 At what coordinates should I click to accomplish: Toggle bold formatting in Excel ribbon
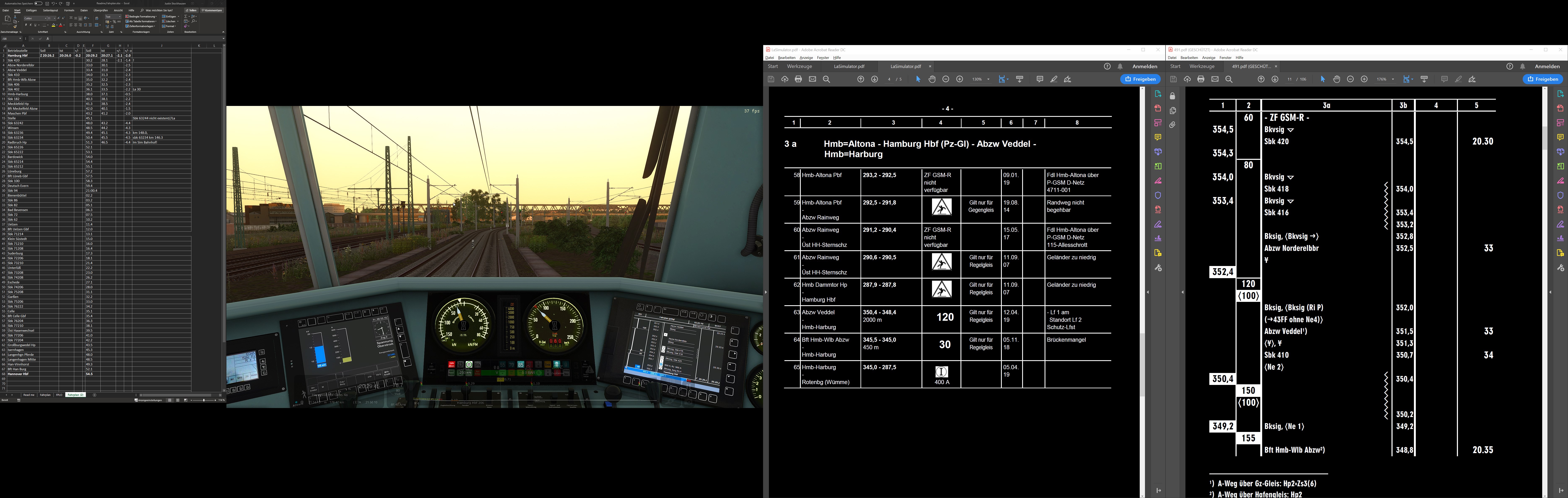(26, 25)
